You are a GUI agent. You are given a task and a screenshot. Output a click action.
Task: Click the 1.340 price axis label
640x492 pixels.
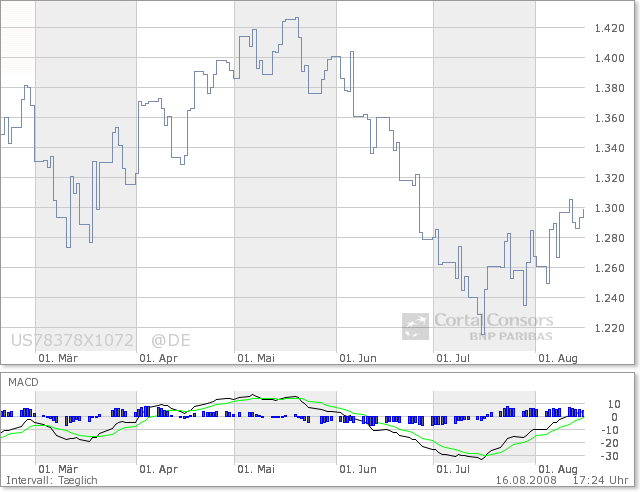(610, 148)
